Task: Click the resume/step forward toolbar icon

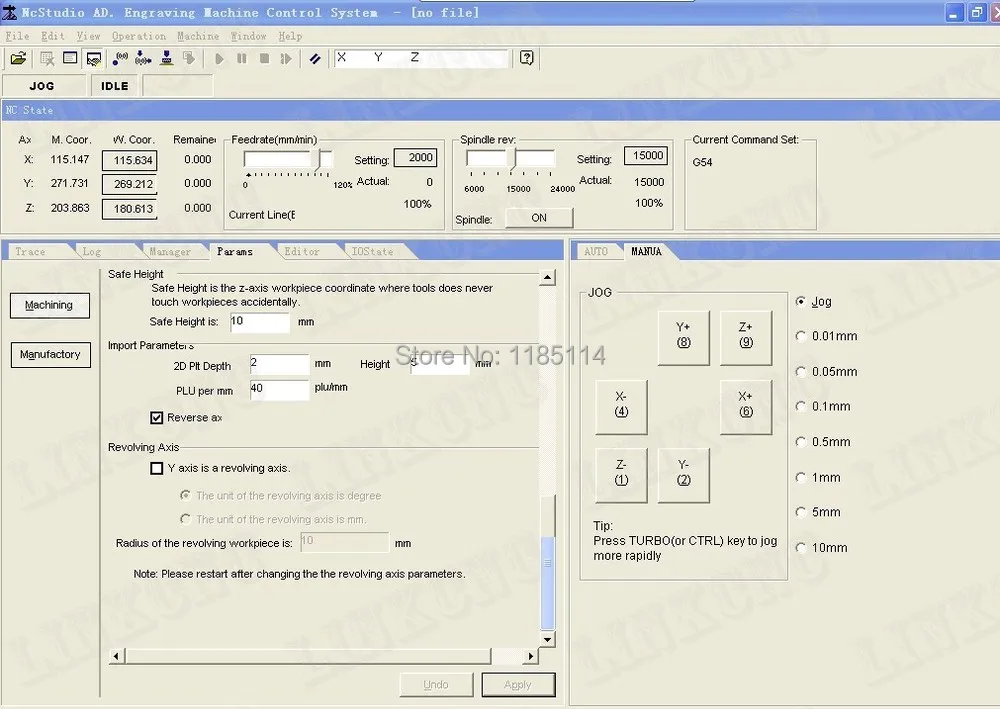Action: (x=286, y=59)
